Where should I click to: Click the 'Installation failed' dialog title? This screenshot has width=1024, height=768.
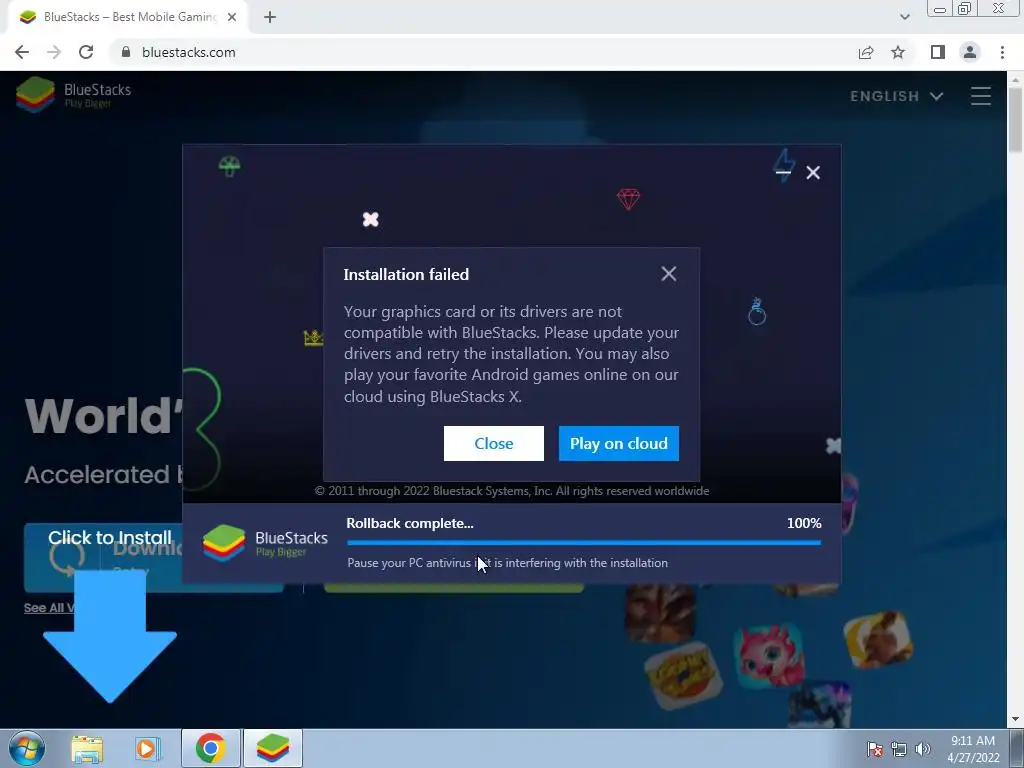(406, 274)
